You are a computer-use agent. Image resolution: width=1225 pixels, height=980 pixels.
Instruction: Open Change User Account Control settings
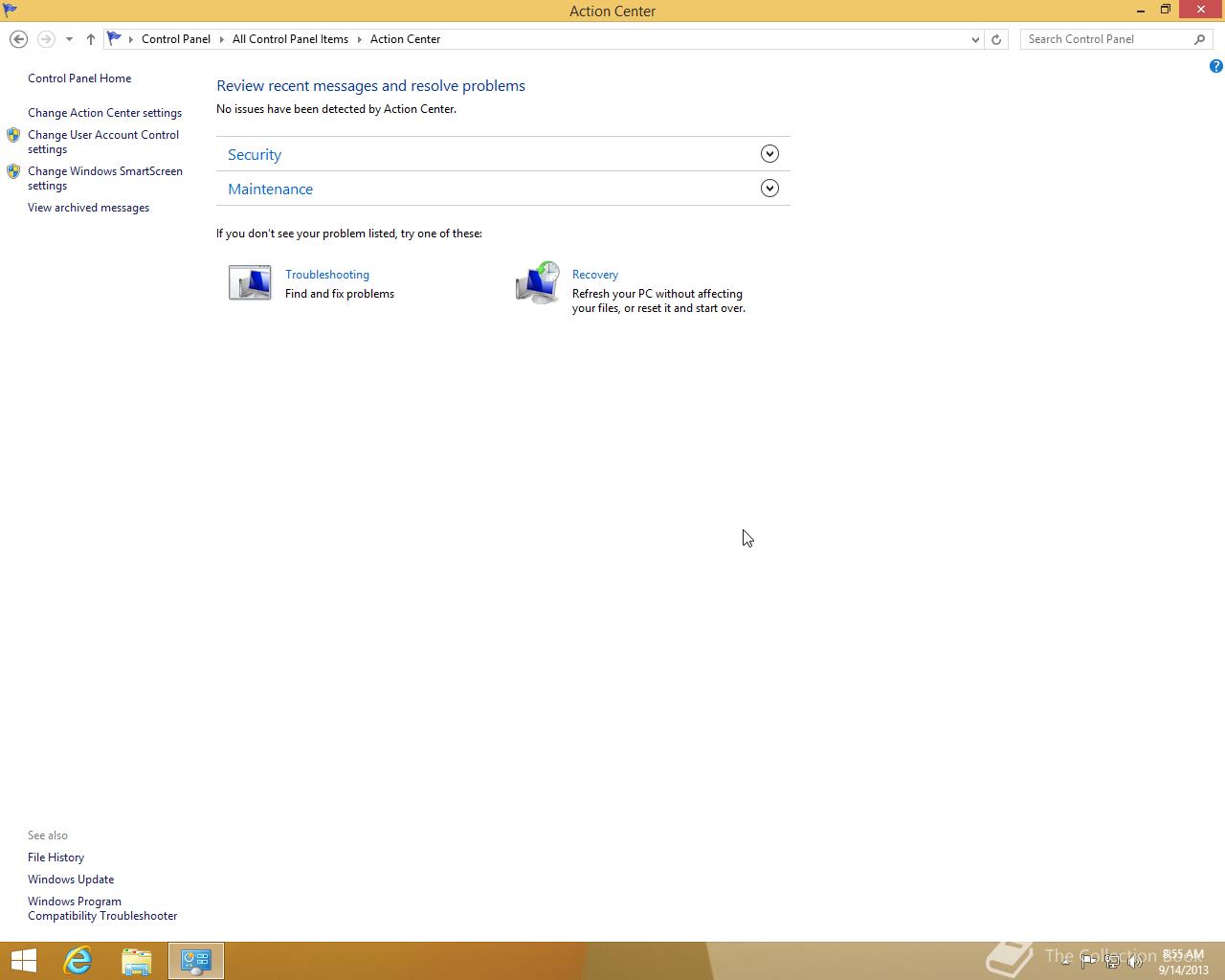tap(103, 142)
